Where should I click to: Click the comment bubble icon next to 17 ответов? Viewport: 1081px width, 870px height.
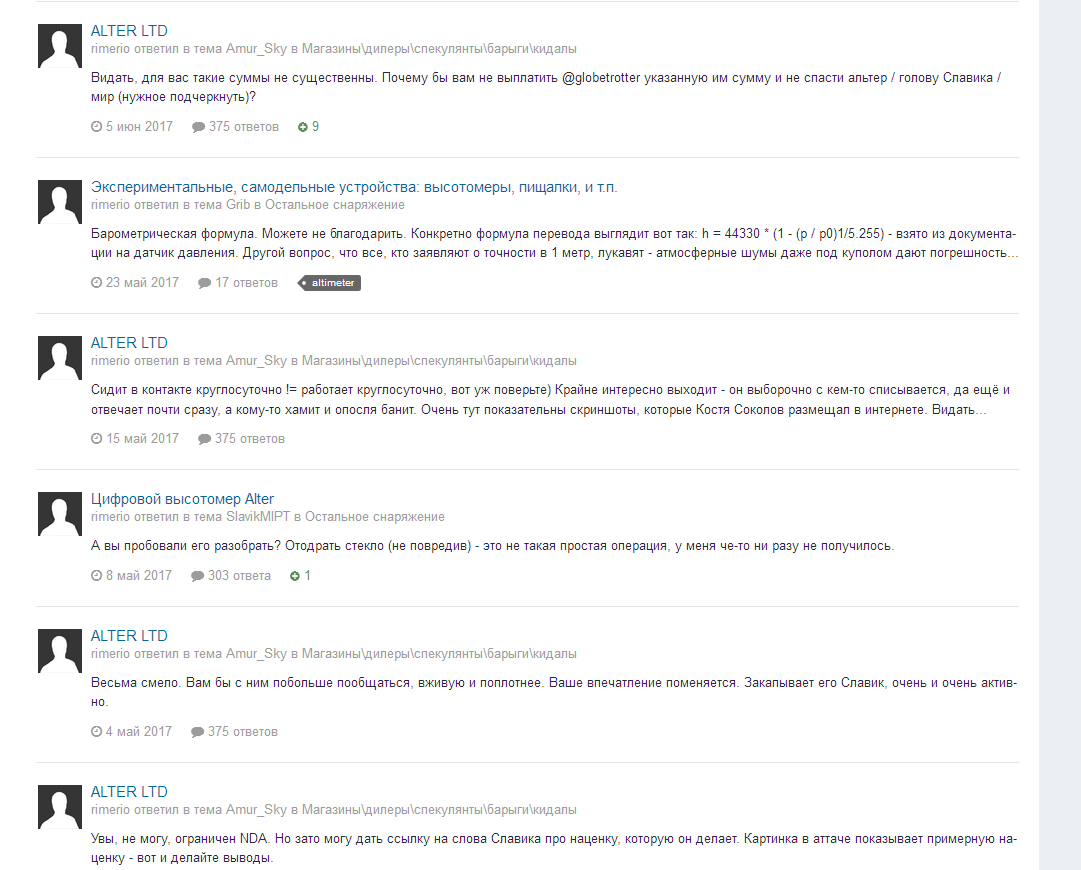click(x=204, y=283)
